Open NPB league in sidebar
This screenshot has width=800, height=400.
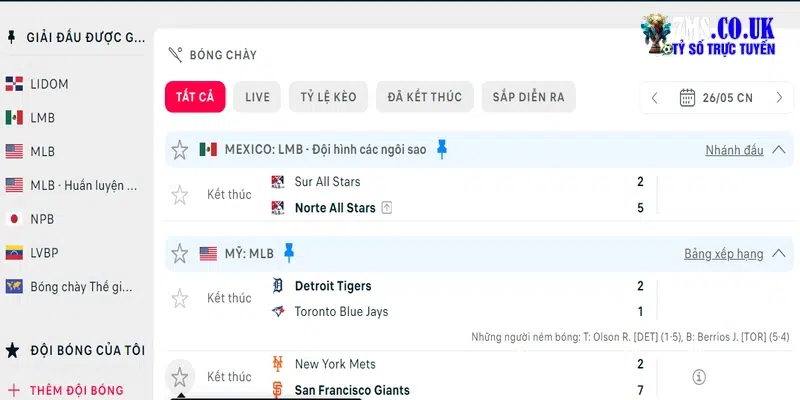(42, 219)
